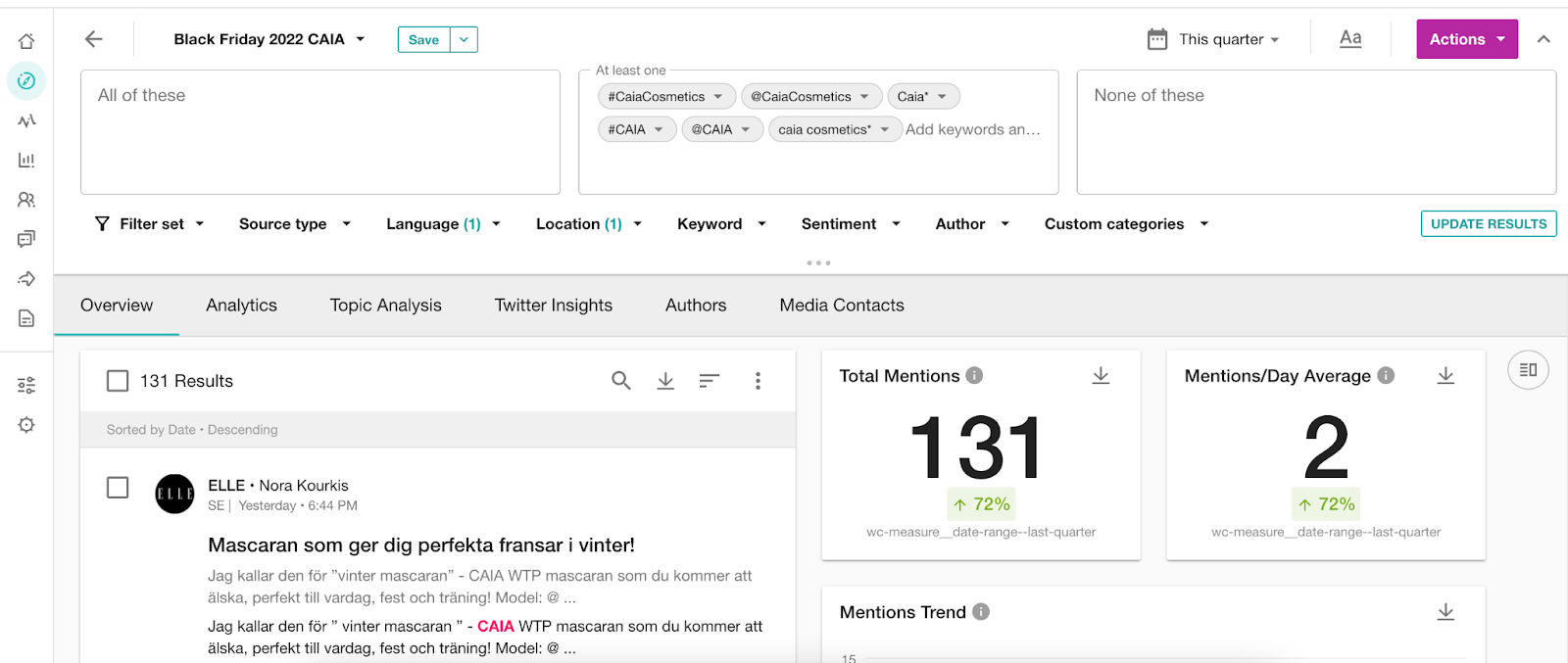Screen dimensions: 1568x663
Task: Show info for Mentions Trend
Action: (x=981, y=611)
